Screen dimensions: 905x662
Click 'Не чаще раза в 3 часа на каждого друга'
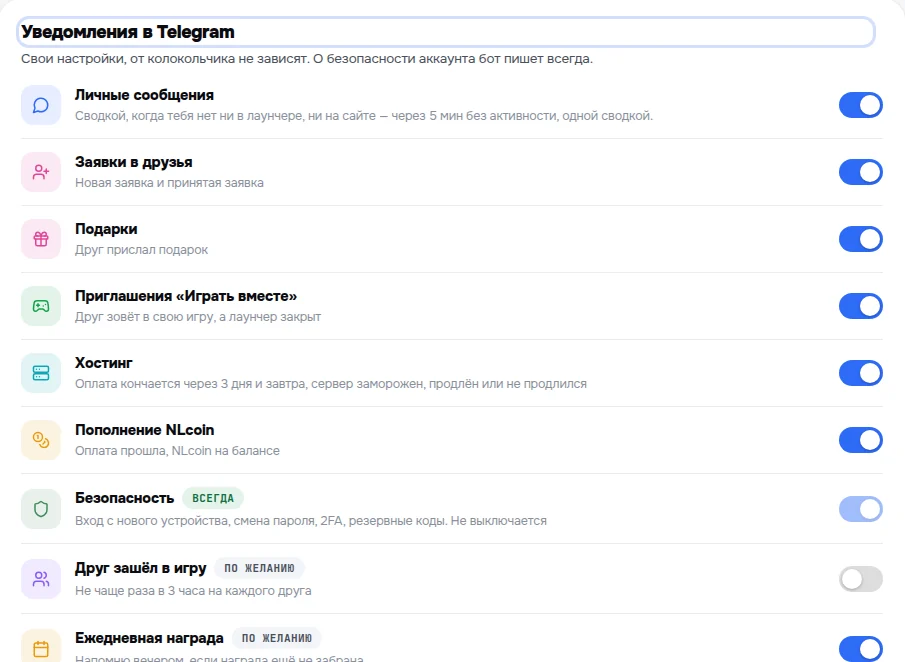click(193, 591)
